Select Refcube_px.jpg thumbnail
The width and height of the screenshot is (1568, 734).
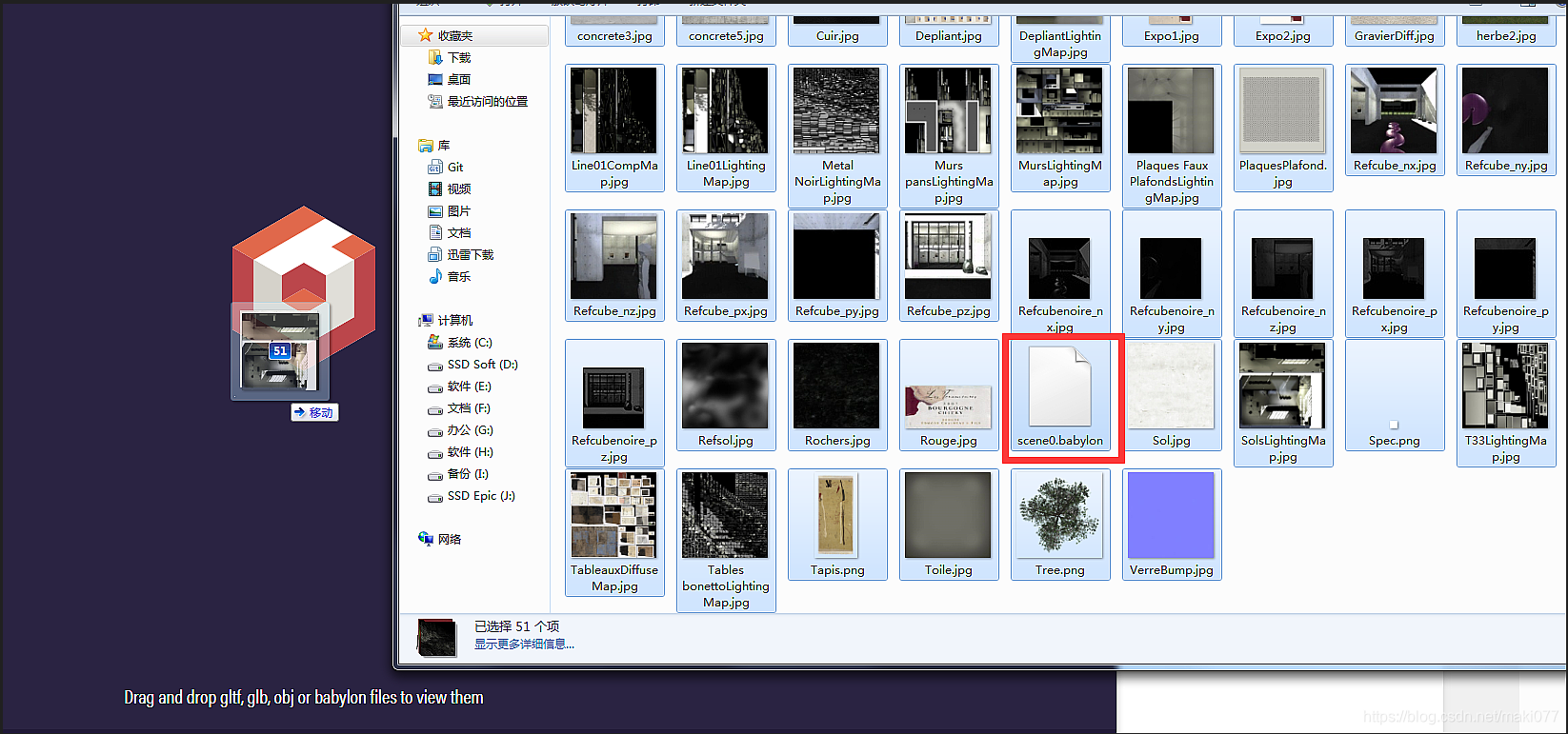point(725,256)
